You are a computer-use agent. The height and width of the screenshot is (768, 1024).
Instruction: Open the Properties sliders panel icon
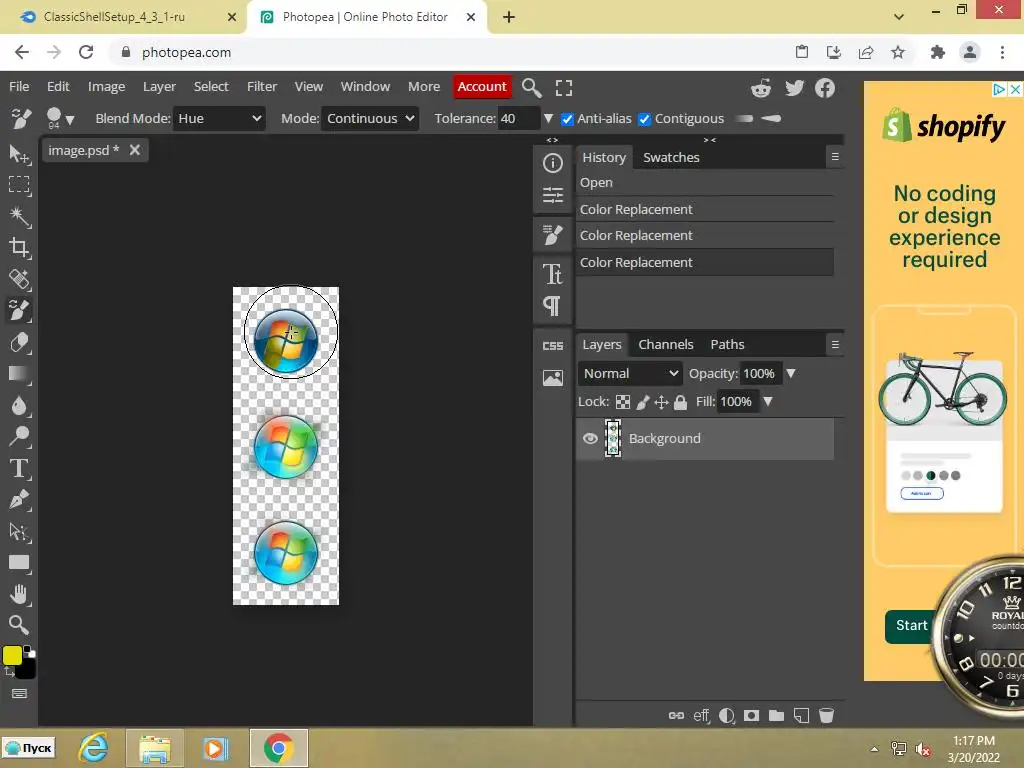(x=552, y=195)
